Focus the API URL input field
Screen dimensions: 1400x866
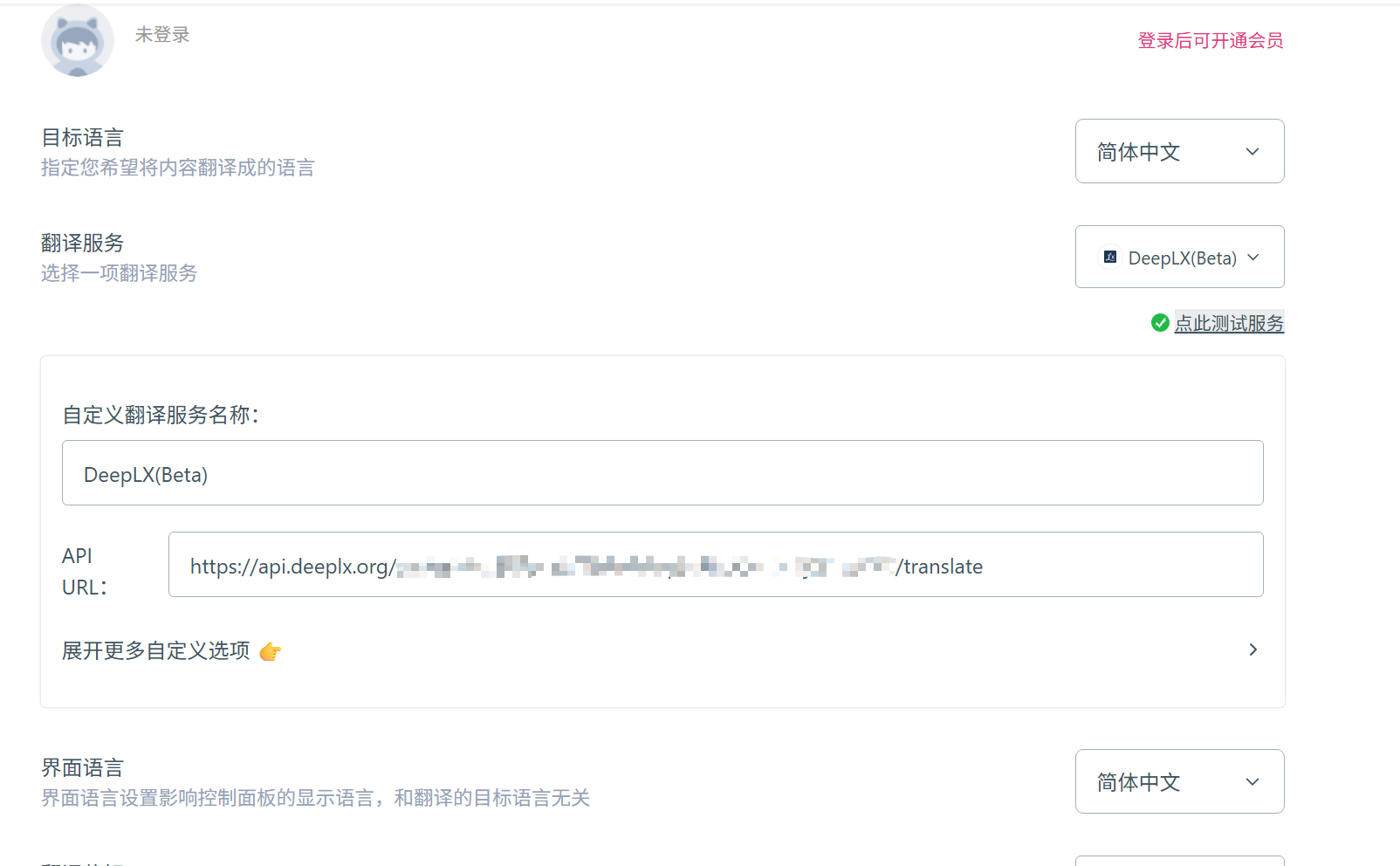[716, 564]
